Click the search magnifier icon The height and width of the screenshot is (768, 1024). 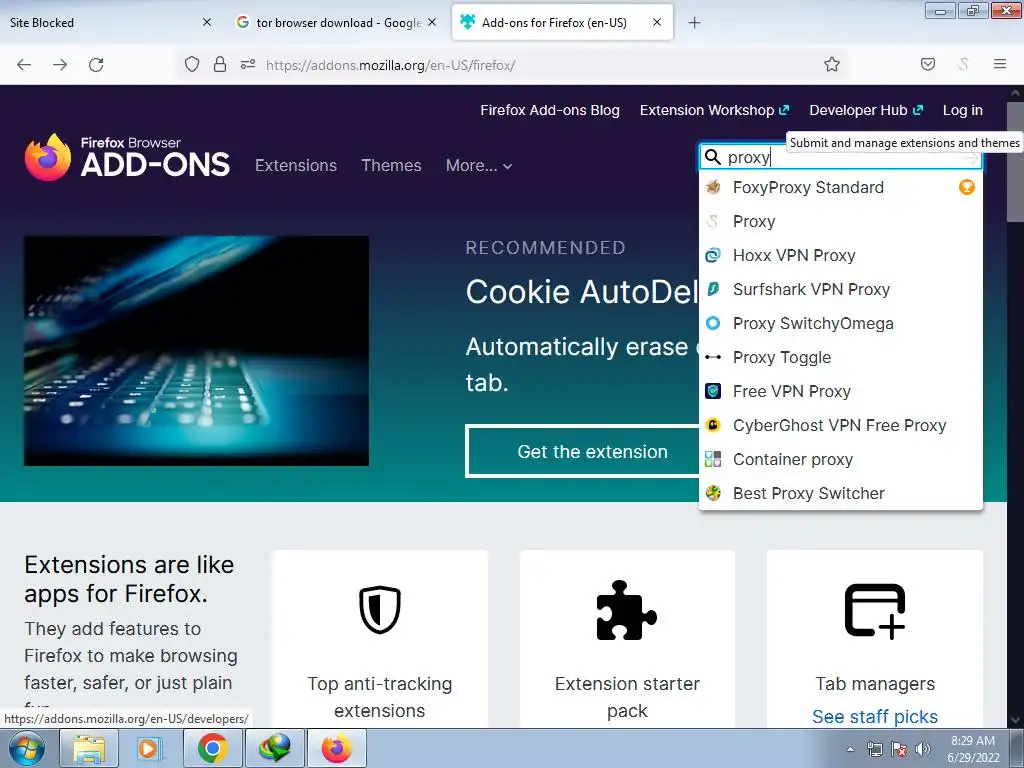(x=712, y=157)
